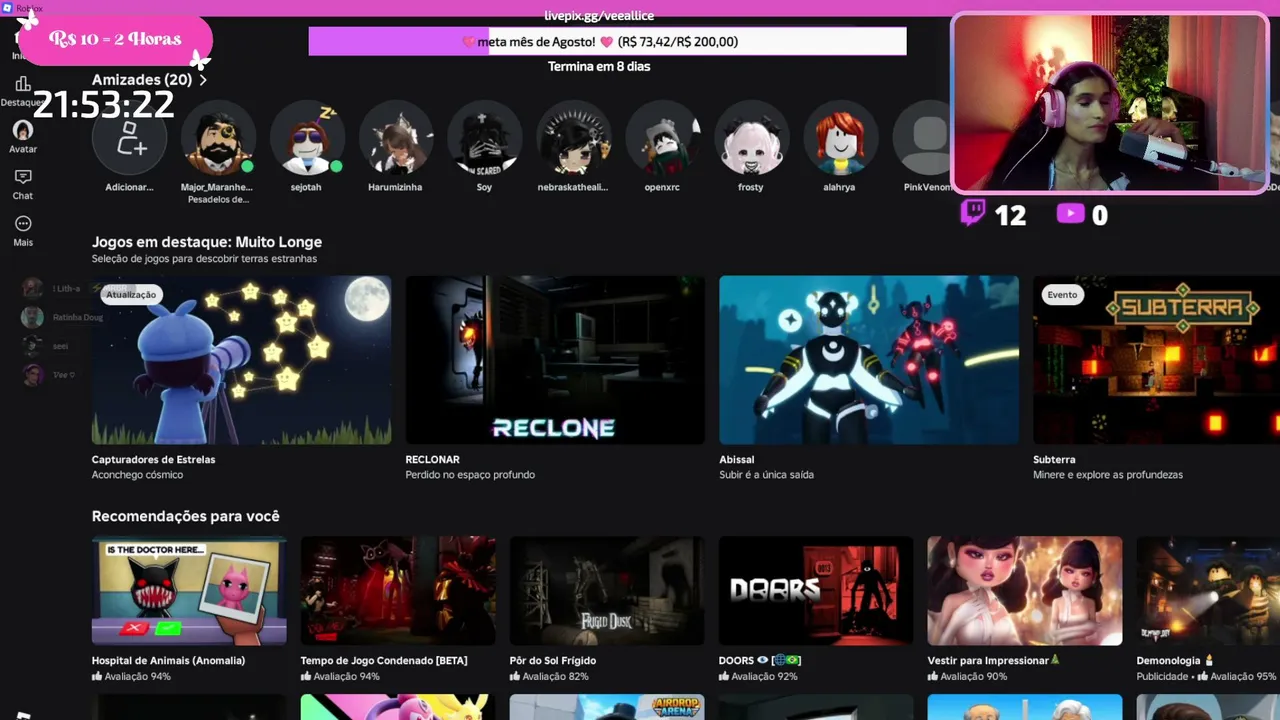Click "Minere e explore as profundezas" subtitle

click(x=1108, y=475)
